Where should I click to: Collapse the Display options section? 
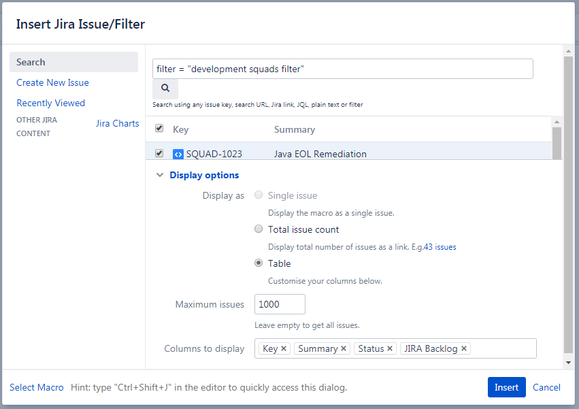click(160, 175)
